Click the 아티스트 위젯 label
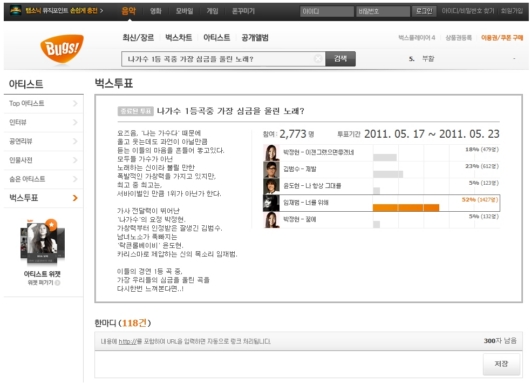The image size is (531, 383). (x=42, y=274)
